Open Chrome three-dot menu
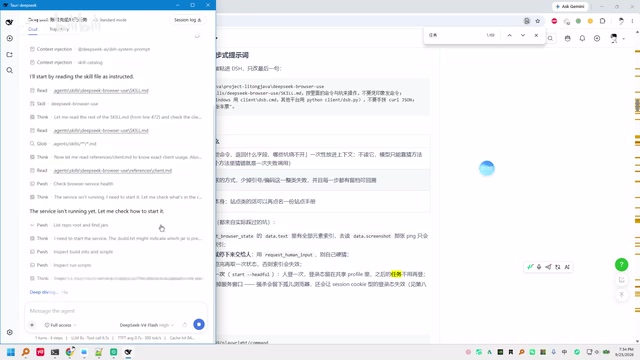Viewport: 640px width, 360px height. coord(632,21)
